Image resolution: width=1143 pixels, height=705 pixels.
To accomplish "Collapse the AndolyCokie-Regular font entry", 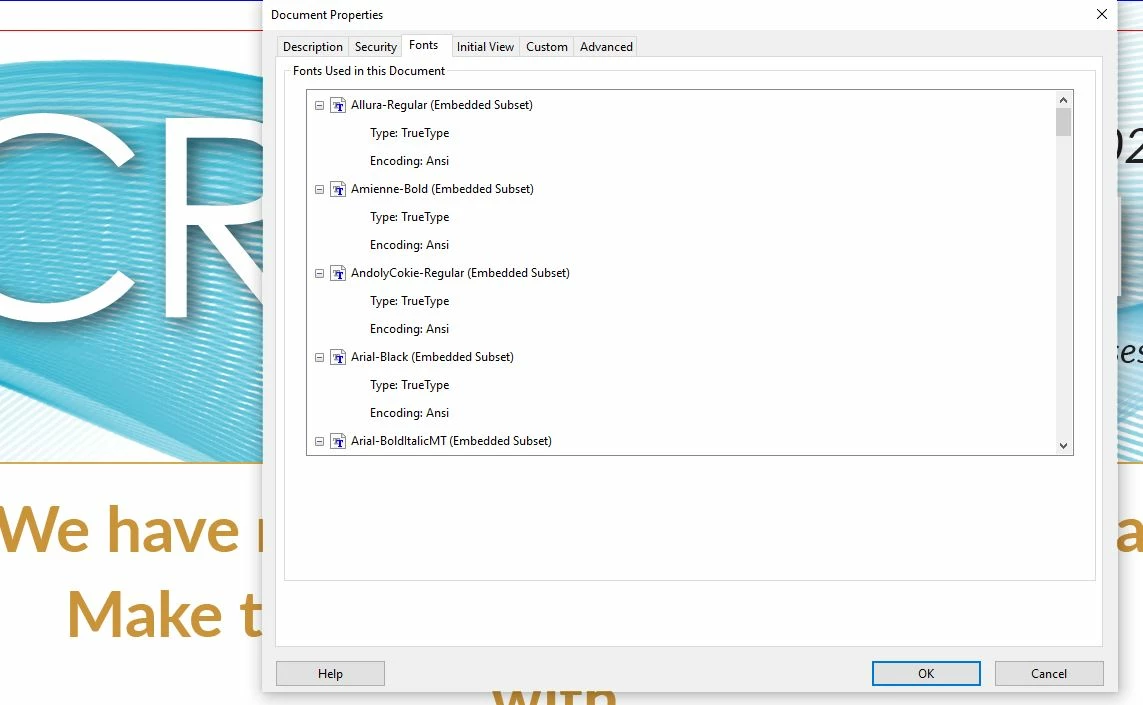I will click(319, 273).
